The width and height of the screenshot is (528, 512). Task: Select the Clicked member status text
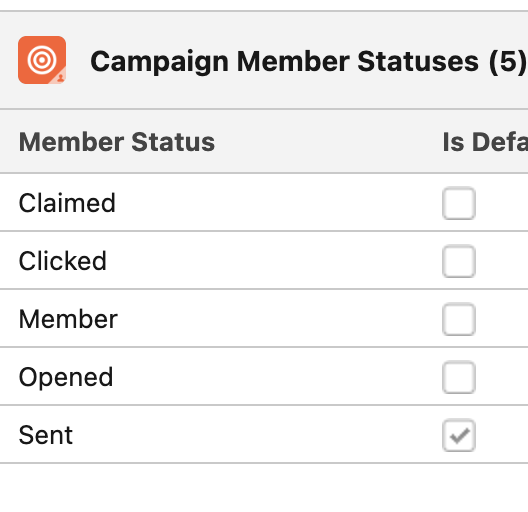[x=63, y=261]
